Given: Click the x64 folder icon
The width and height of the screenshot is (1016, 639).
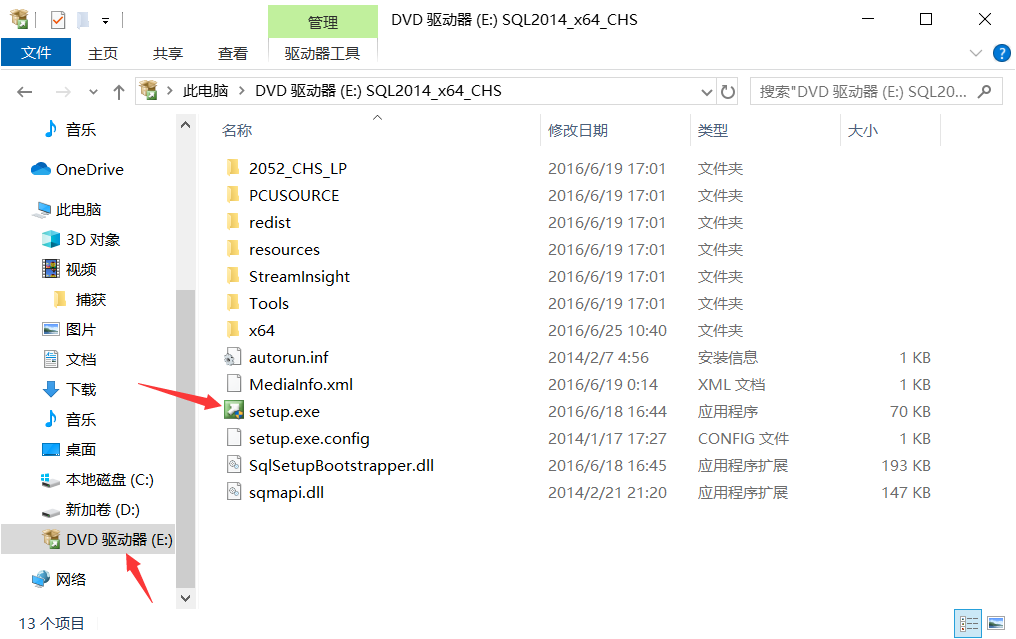Looking at the screenshot, I should point(233,330).
